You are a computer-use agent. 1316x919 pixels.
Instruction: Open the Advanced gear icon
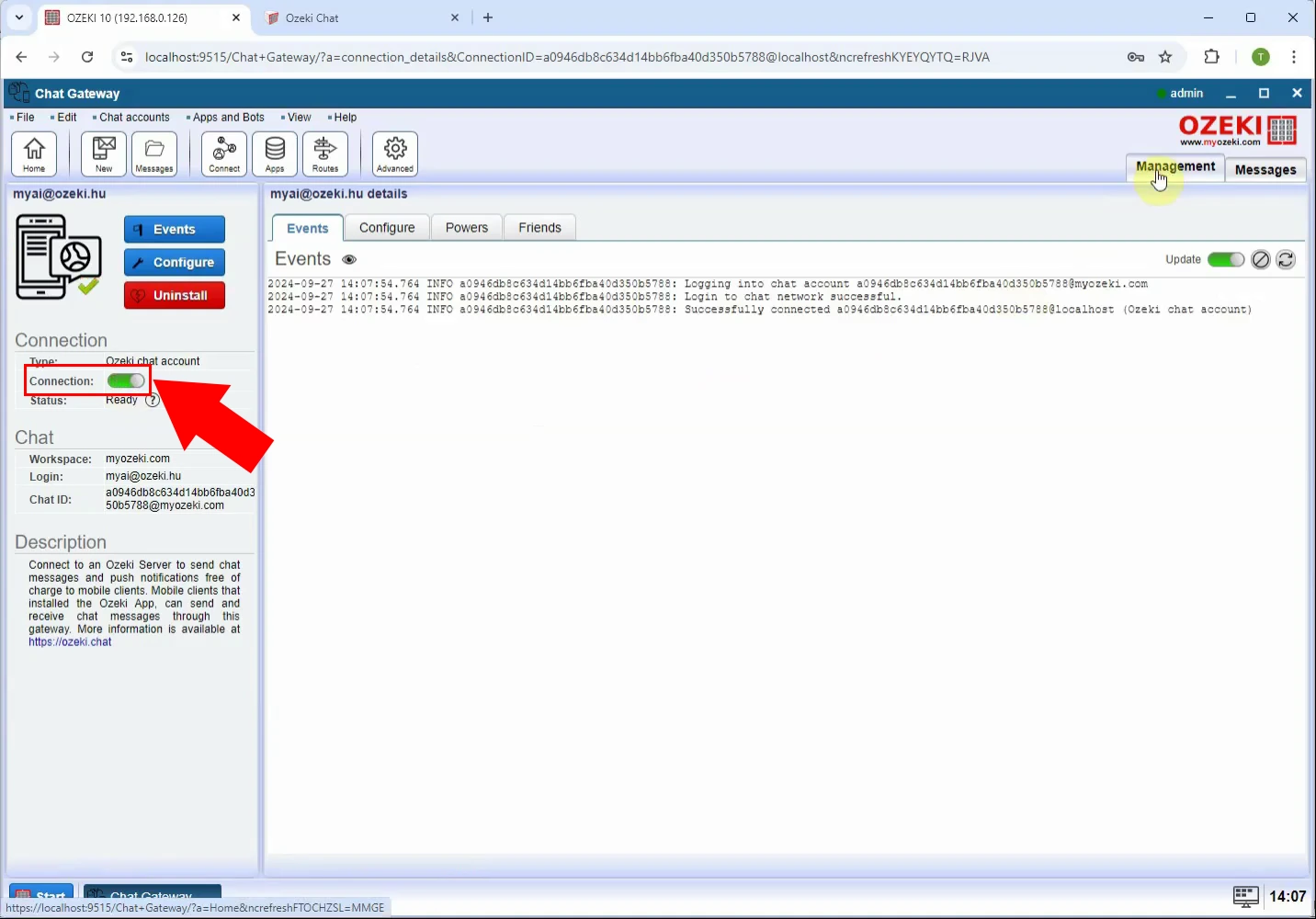(395, 153)
